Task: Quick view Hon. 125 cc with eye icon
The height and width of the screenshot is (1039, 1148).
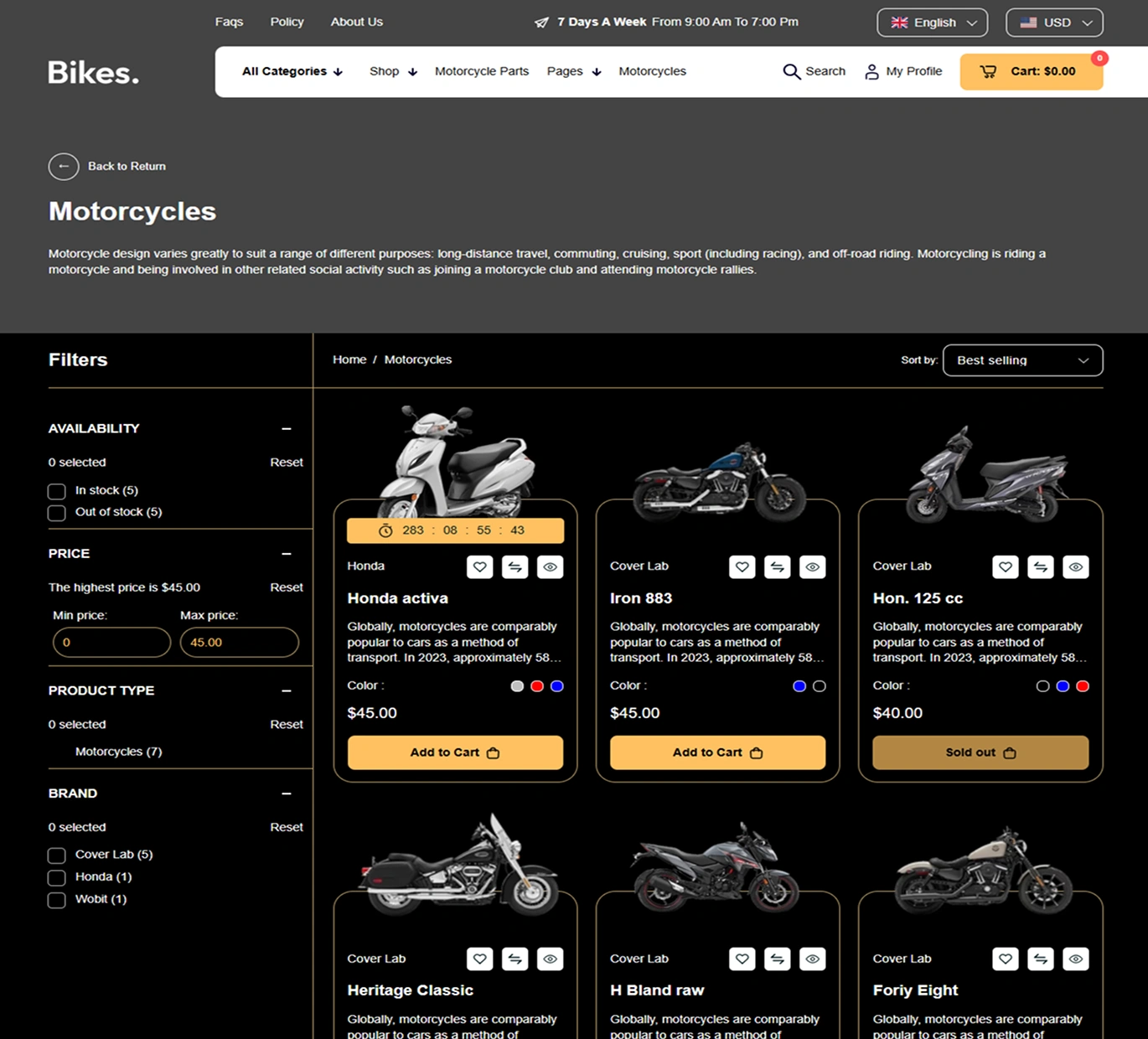Action: (x=1075, y=567)
